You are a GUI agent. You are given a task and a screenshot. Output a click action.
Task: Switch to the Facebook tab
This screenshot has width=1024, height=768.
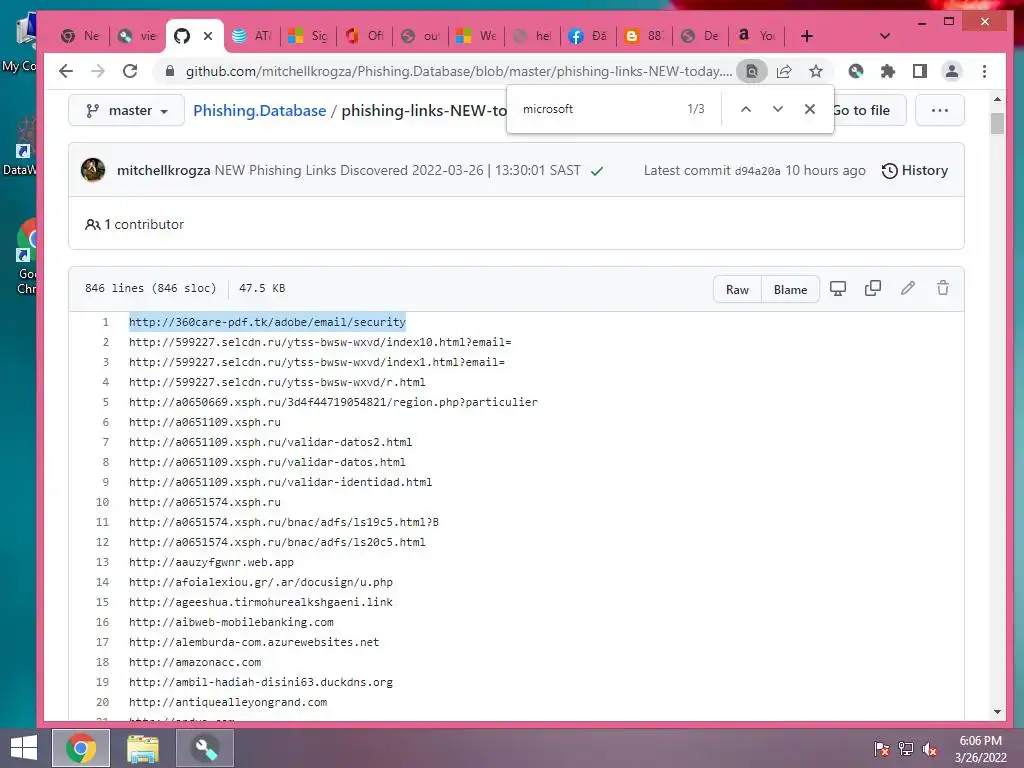point(586,36)
